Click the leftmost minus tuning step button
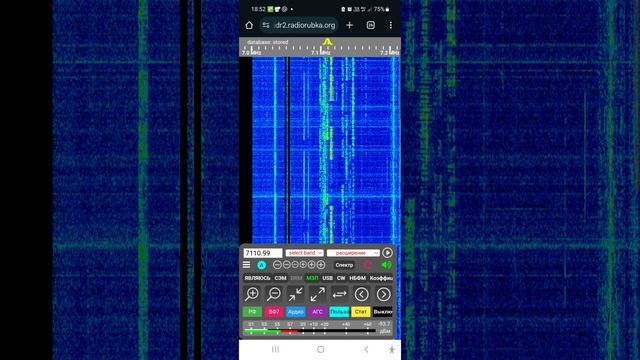 point(277,265)
